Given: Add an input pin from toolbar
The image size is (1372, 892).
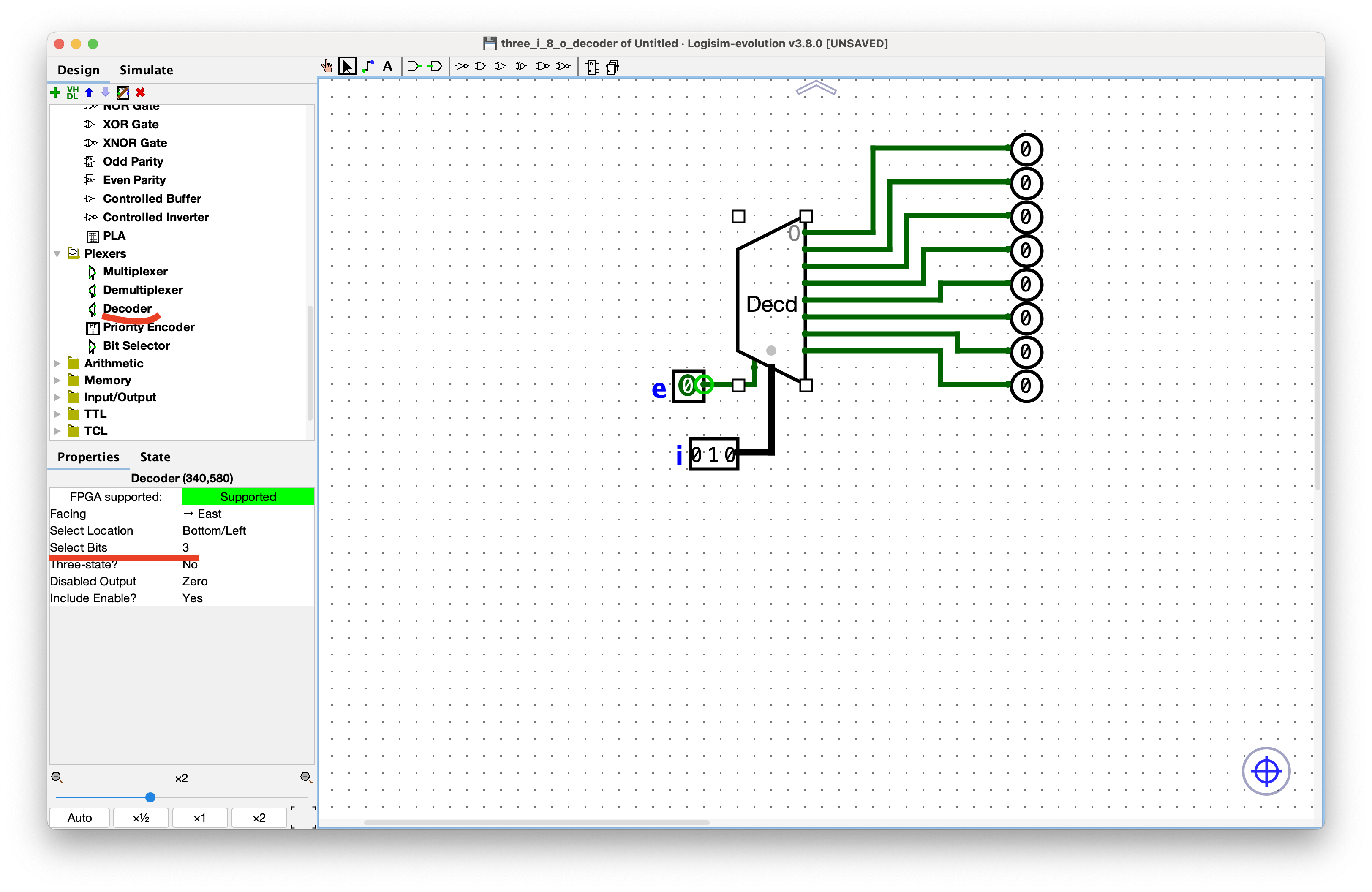Looking at the screenshot, I should [x=414, y=66].
